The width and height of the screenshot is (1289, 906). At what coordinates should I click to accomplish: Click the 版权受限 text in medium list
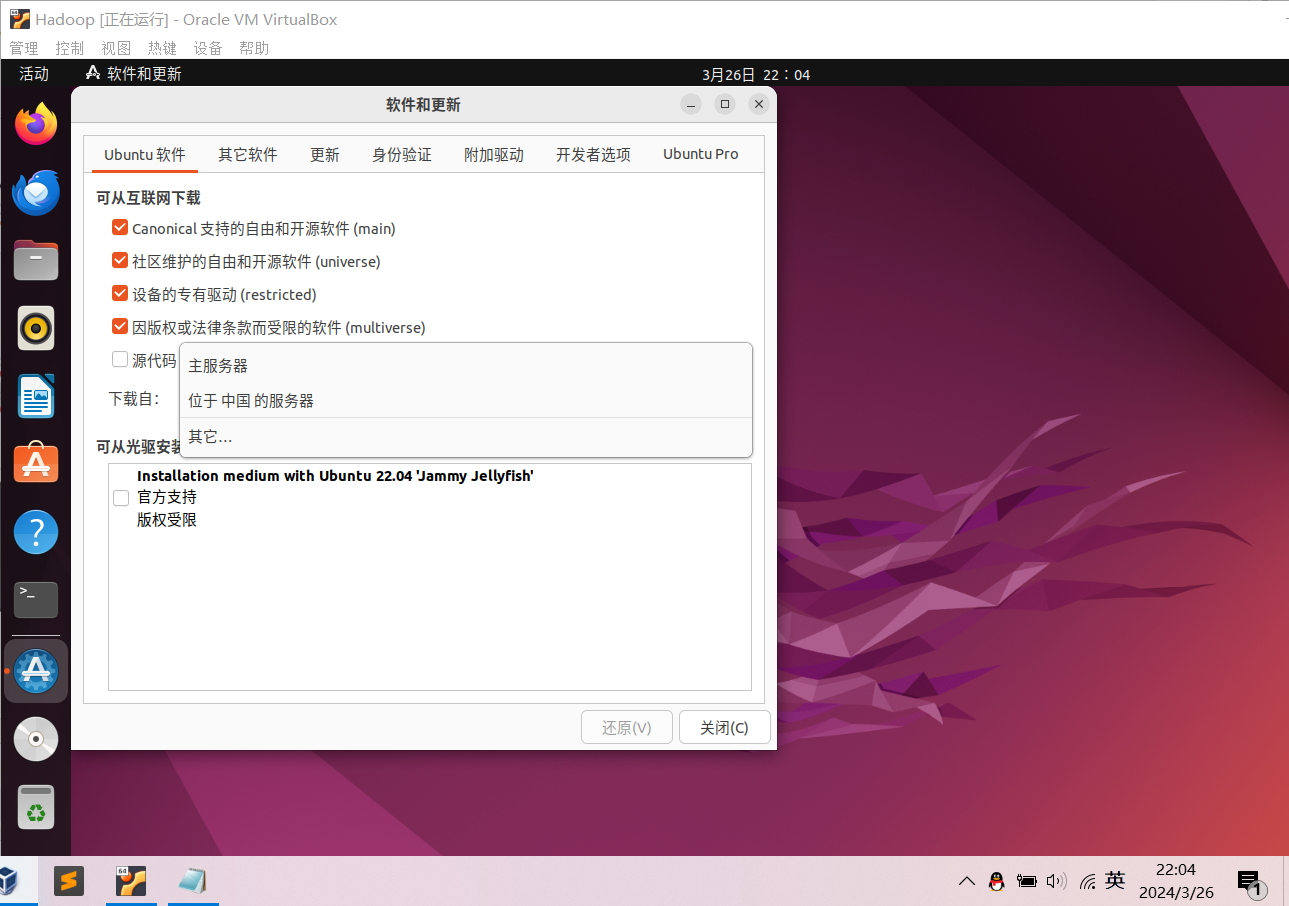tap(167, 520)
